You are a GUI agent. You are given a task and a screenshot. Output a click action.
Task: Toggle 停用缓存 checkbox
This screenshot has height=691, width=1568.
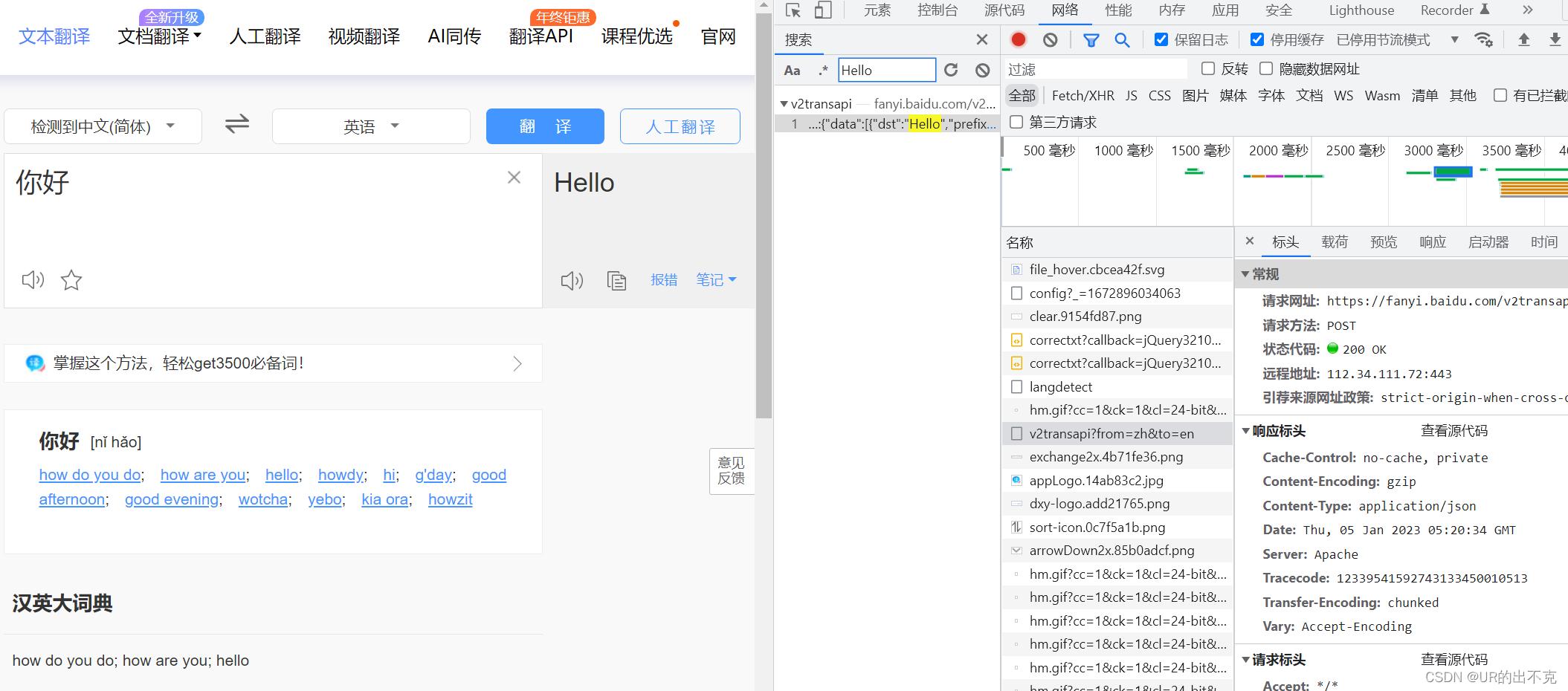click(x=1257, y=39)
